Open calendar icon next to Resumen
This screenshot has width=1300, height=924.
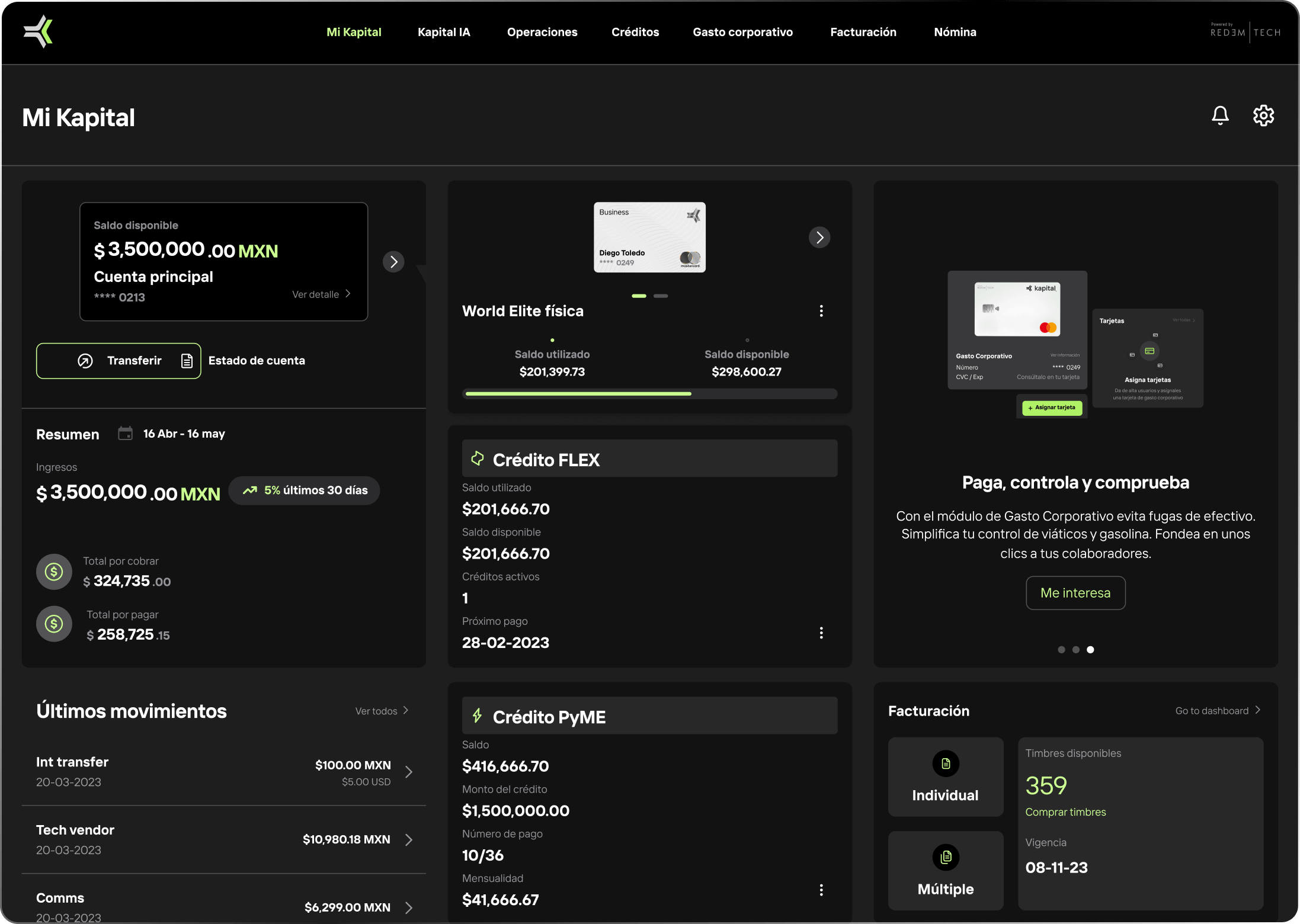(125, 434)
